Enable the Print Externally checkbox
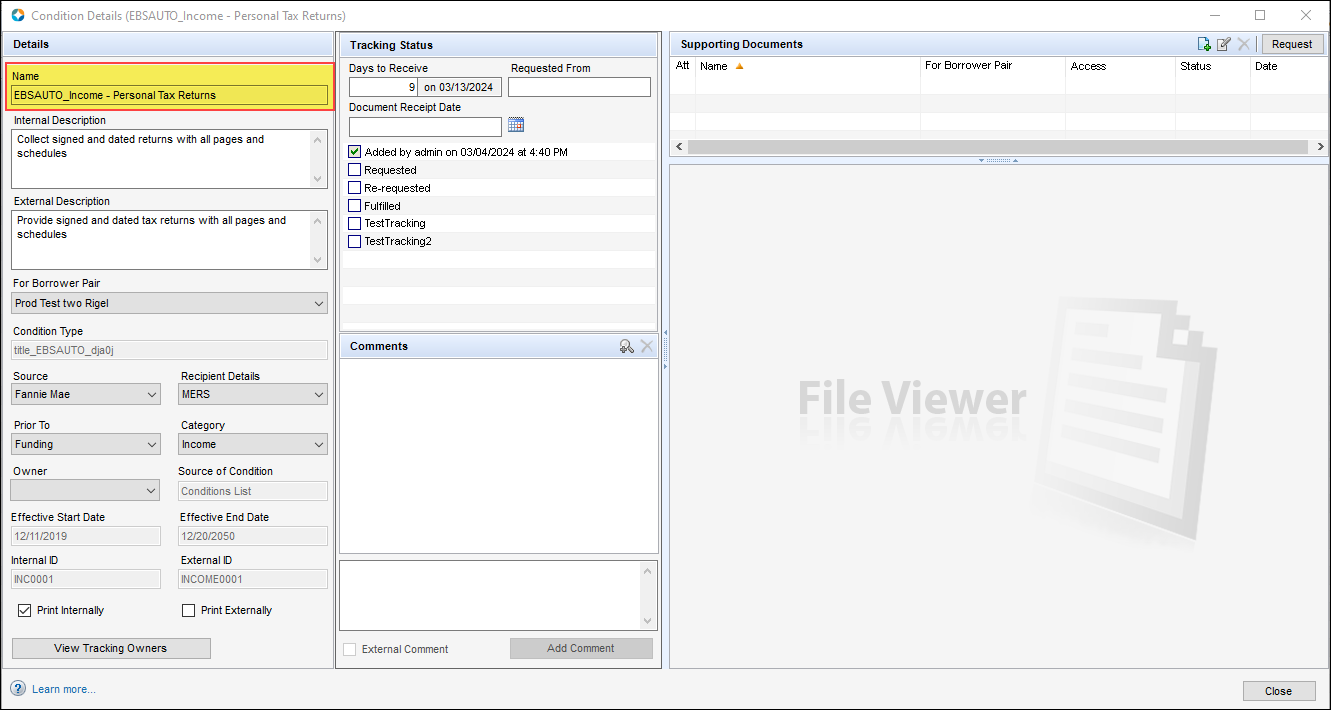Screen dimensions: 1331x710 click(188, 610)
